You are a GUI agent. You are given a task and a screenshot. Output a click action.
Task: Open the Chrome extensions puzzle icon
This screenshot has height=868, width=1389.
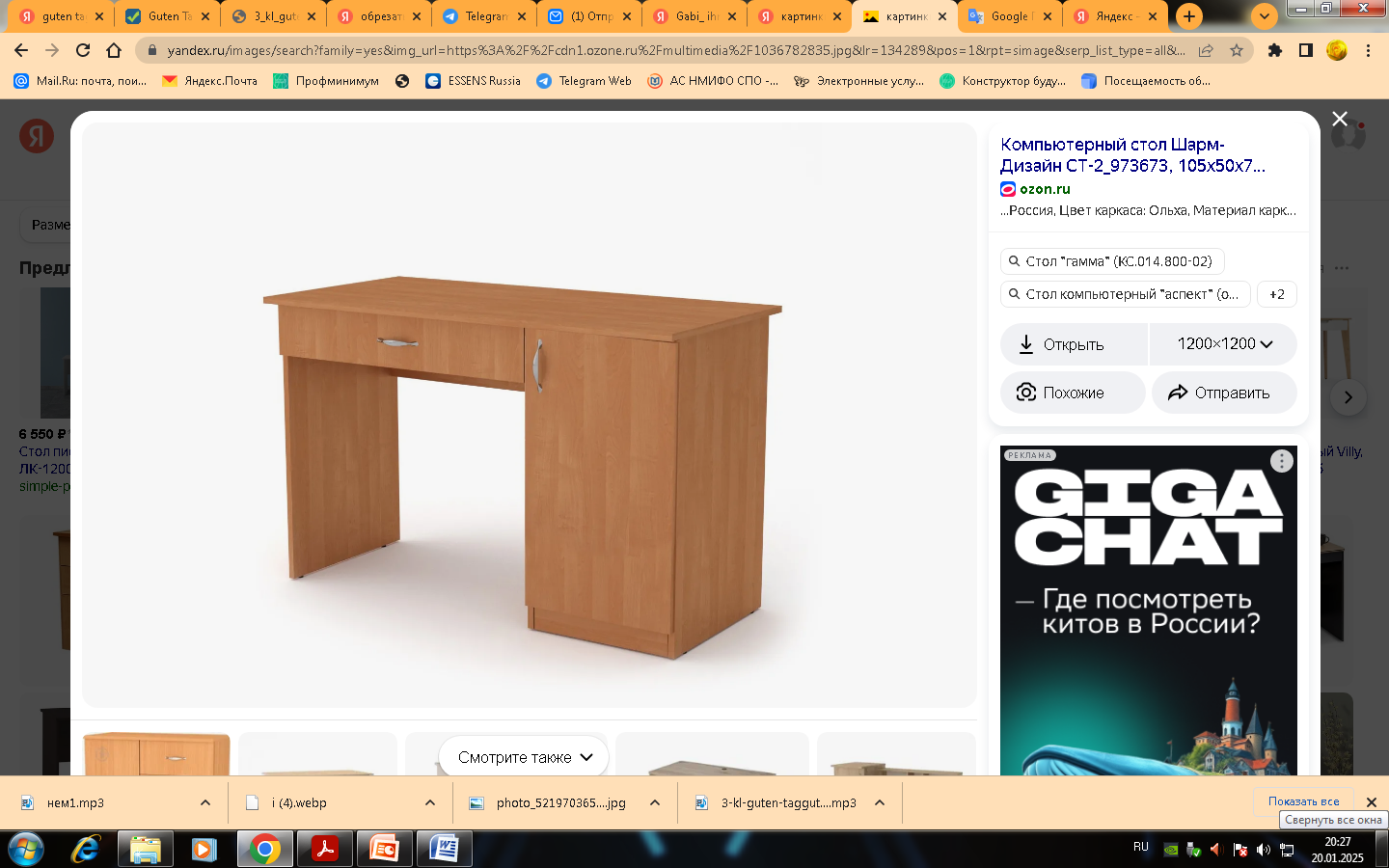pyautogui.click(x=1275, y=50)
